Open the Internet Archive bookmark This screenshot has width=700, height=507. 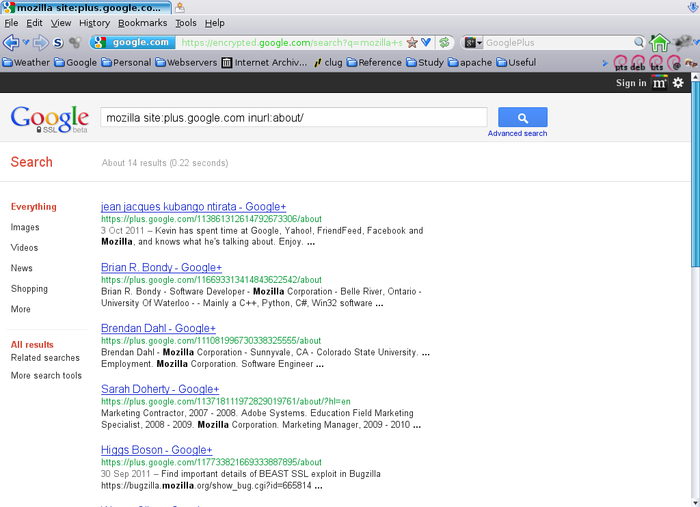264,62
